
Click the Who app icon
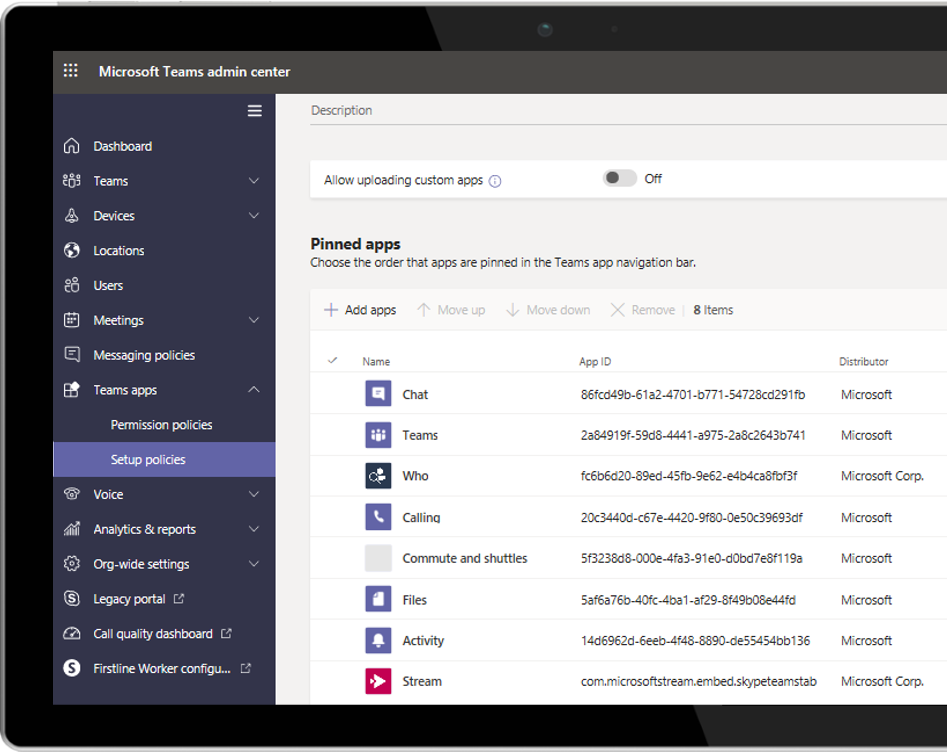(x=378, y=476)
